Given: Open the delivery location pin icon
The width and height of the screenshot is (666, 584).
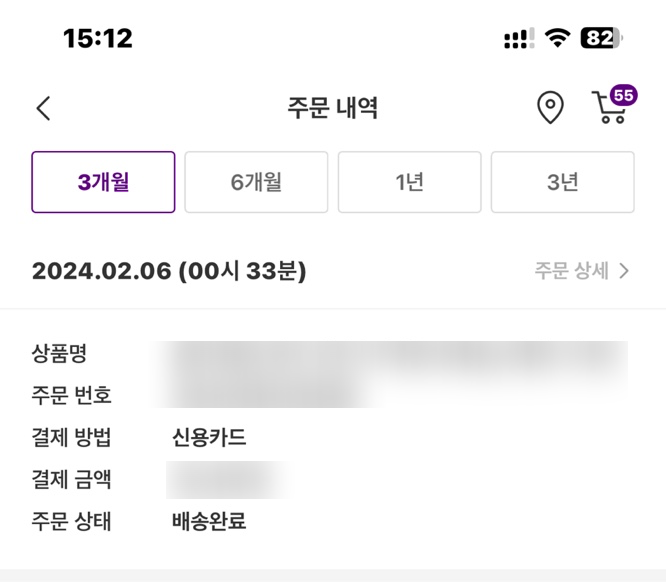Looking at the screenshot, I should coord(550,107).
